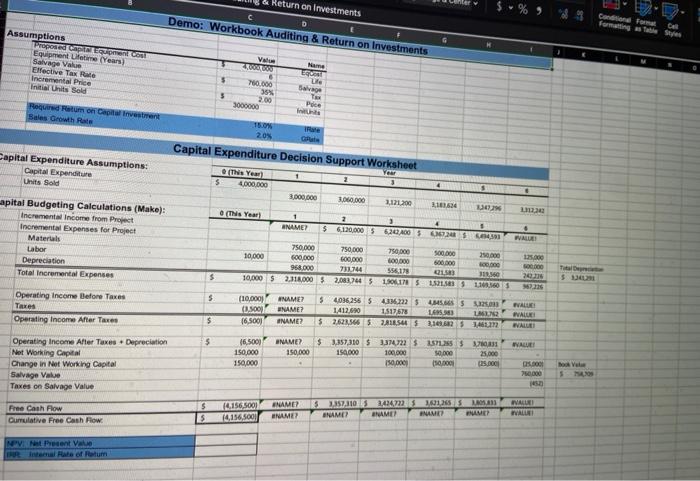Select 'Capital Expenditure Decision Support Worksheet' heading
Screen dimensions: 700x481
coord(295,157)
